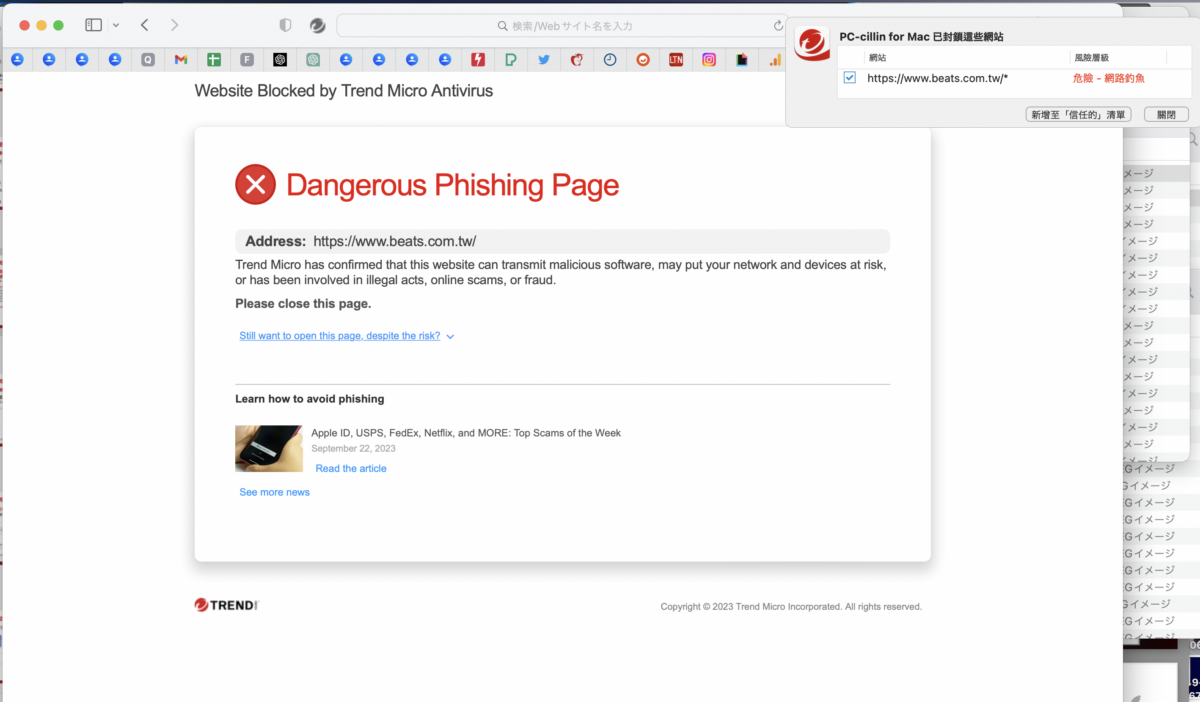Image resolution: width=1200 pixels, height=702 pixels.
Task: Open the green ChatGPT bookmark icon
Action: tap(313, 60)
